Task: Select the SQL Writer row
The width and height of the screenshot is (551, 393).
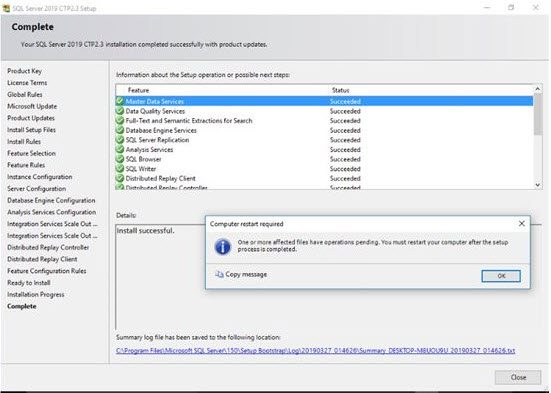Action: [x=324, y=169]
